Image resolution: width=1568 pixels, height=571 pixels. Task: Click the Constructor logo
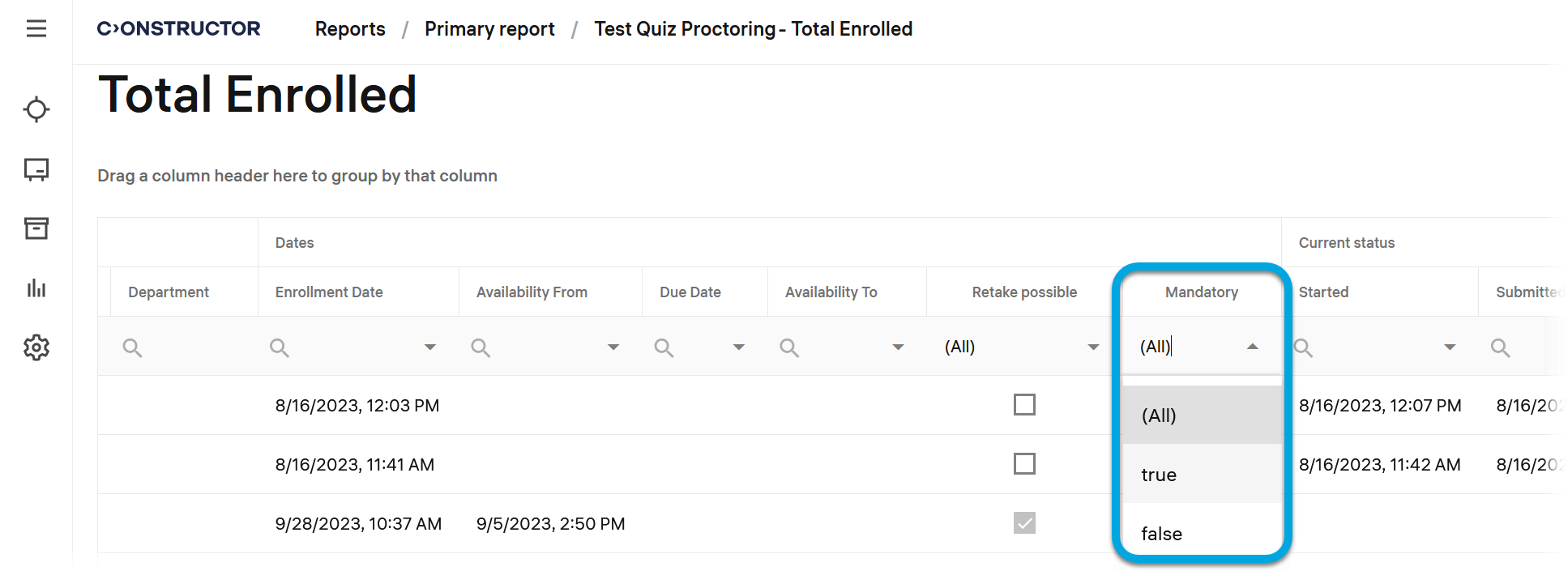pyautogui.click(x=179, y=29)
